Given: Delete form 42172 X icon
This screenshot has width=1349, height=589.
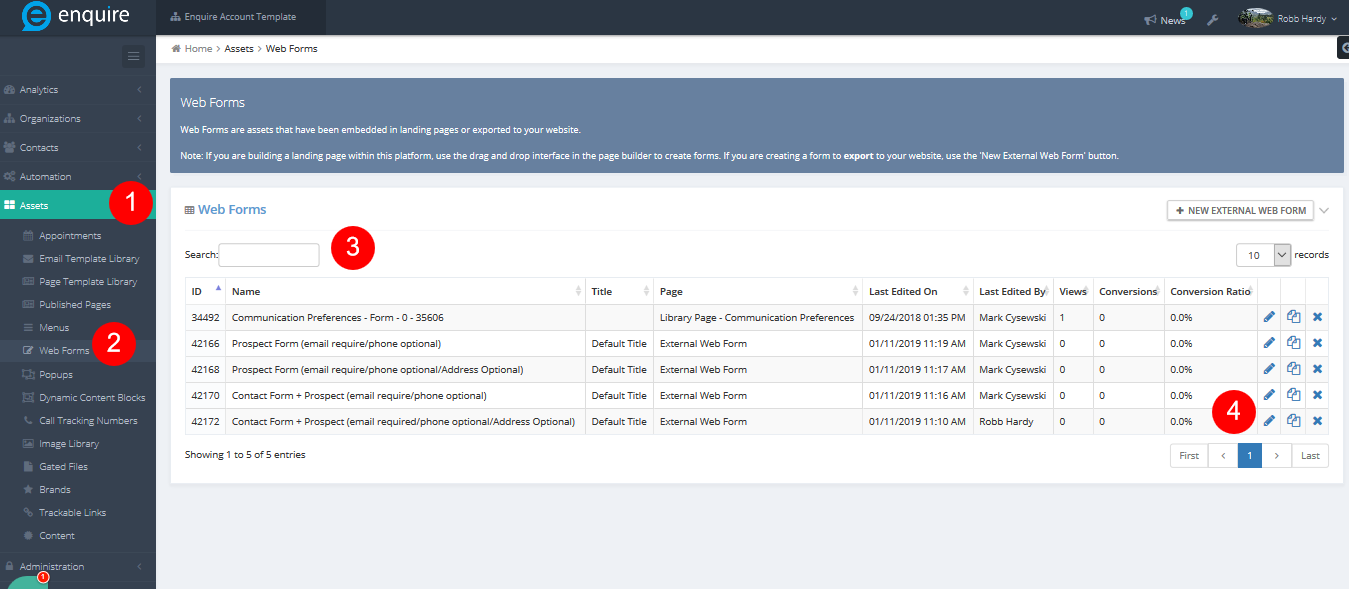Looking at the screenshot, I should pos(1317,421).
